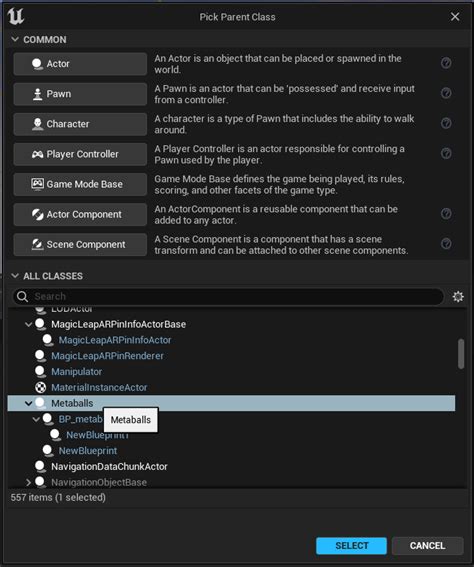Open the class viewer settings gear
The image size is (474, 567).
458,297
